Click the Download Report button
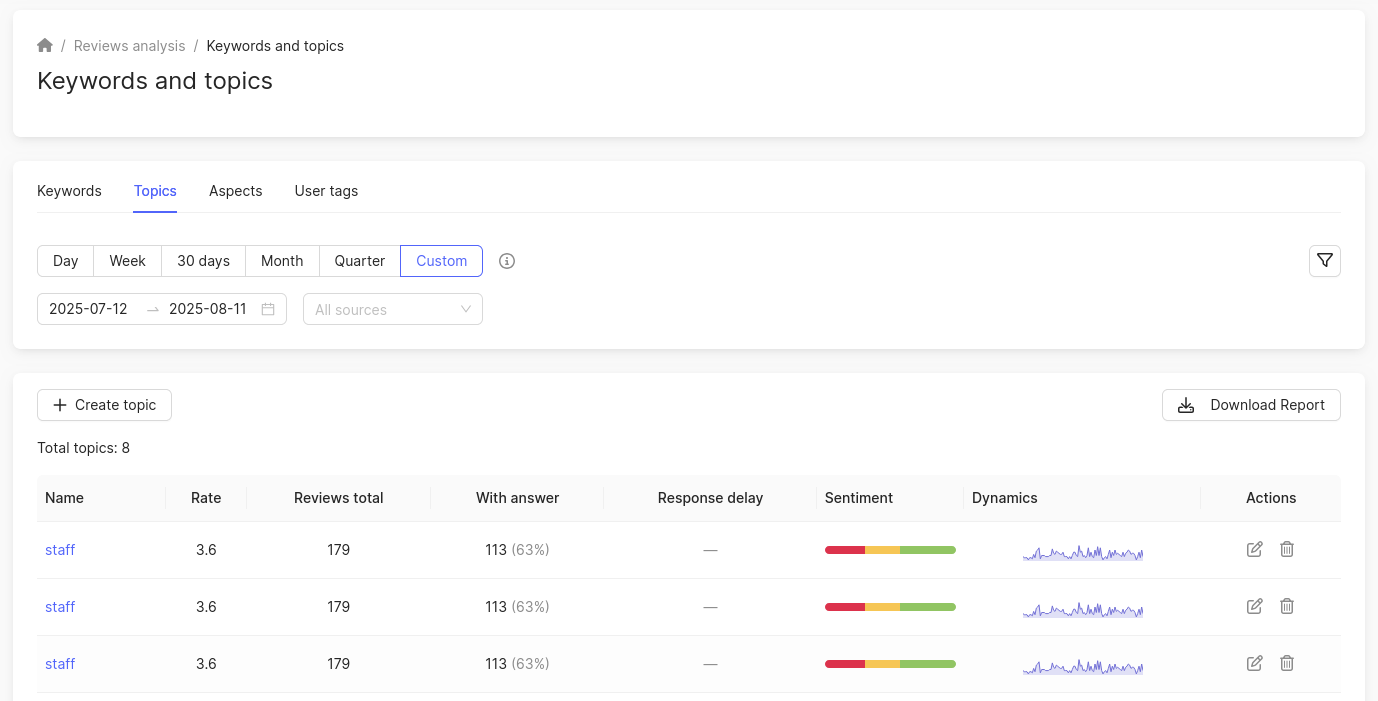This screenshot has width=1378, height=701. coord(1251,405)
